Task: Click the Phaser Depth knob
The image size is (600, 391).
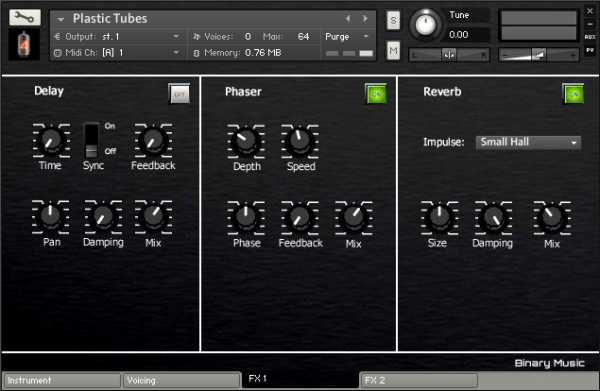Action: (246, 140)
